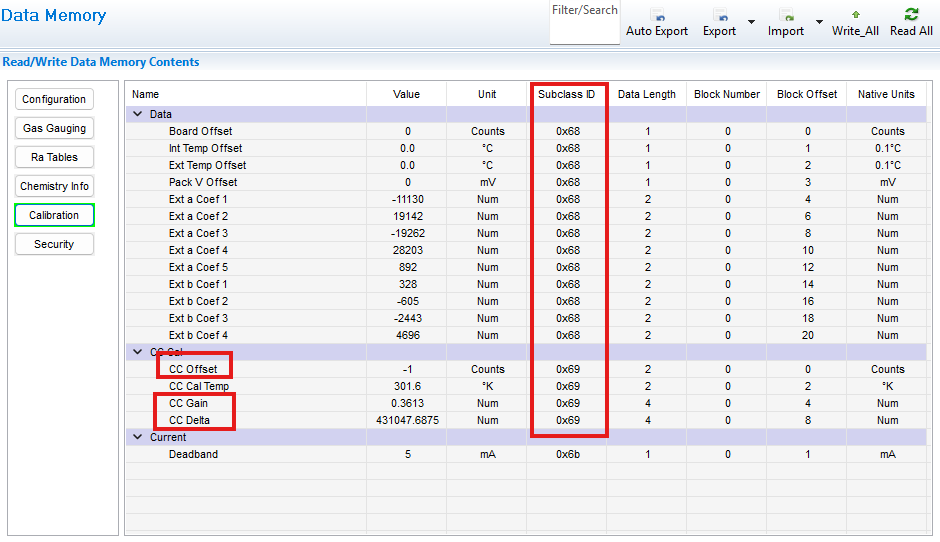Select the CC Gain row name
The image size is (940, 542).
188,403
